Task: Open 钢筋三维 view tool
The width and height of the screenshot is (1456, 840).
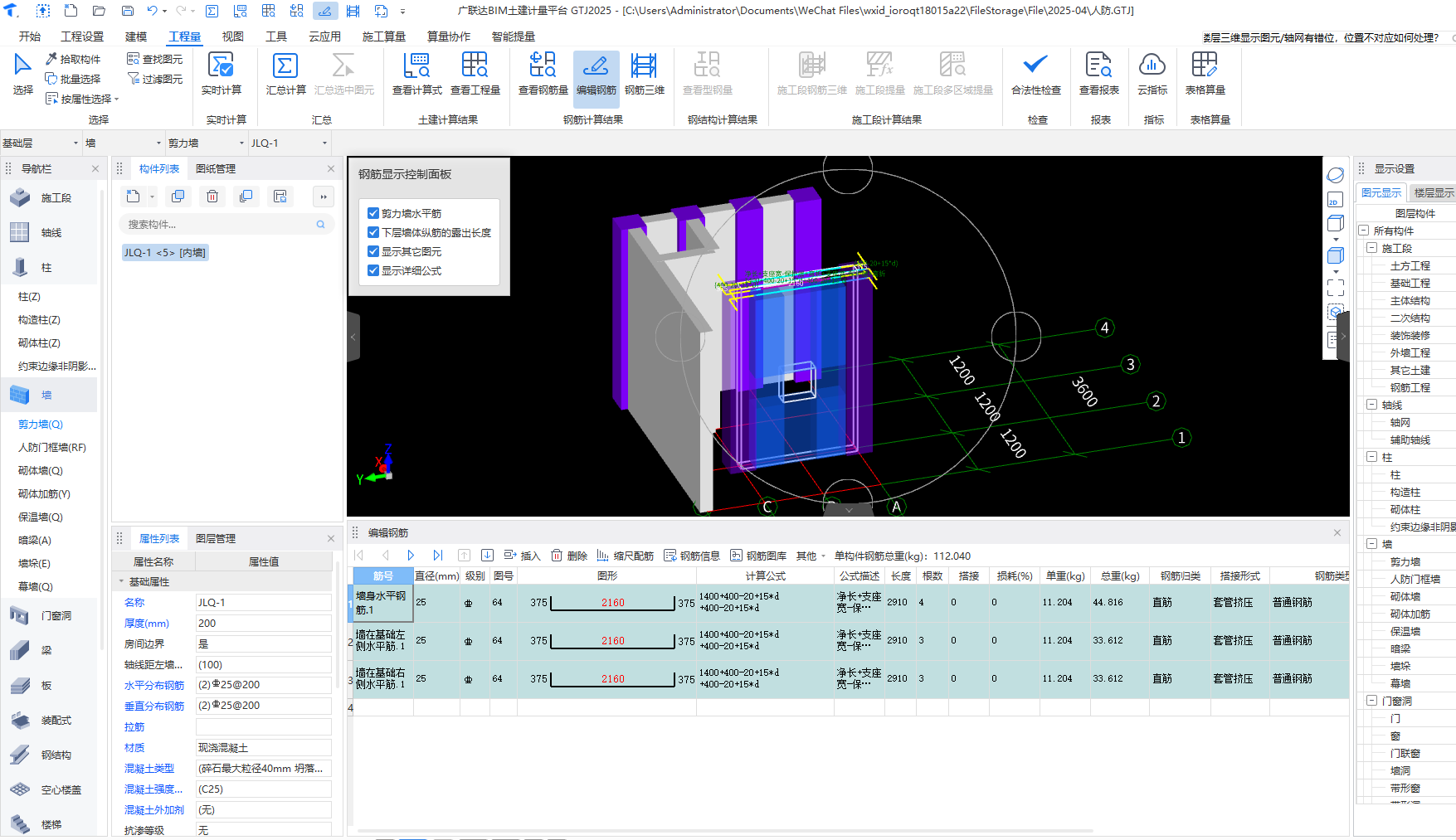Action: tap(644, 74)
